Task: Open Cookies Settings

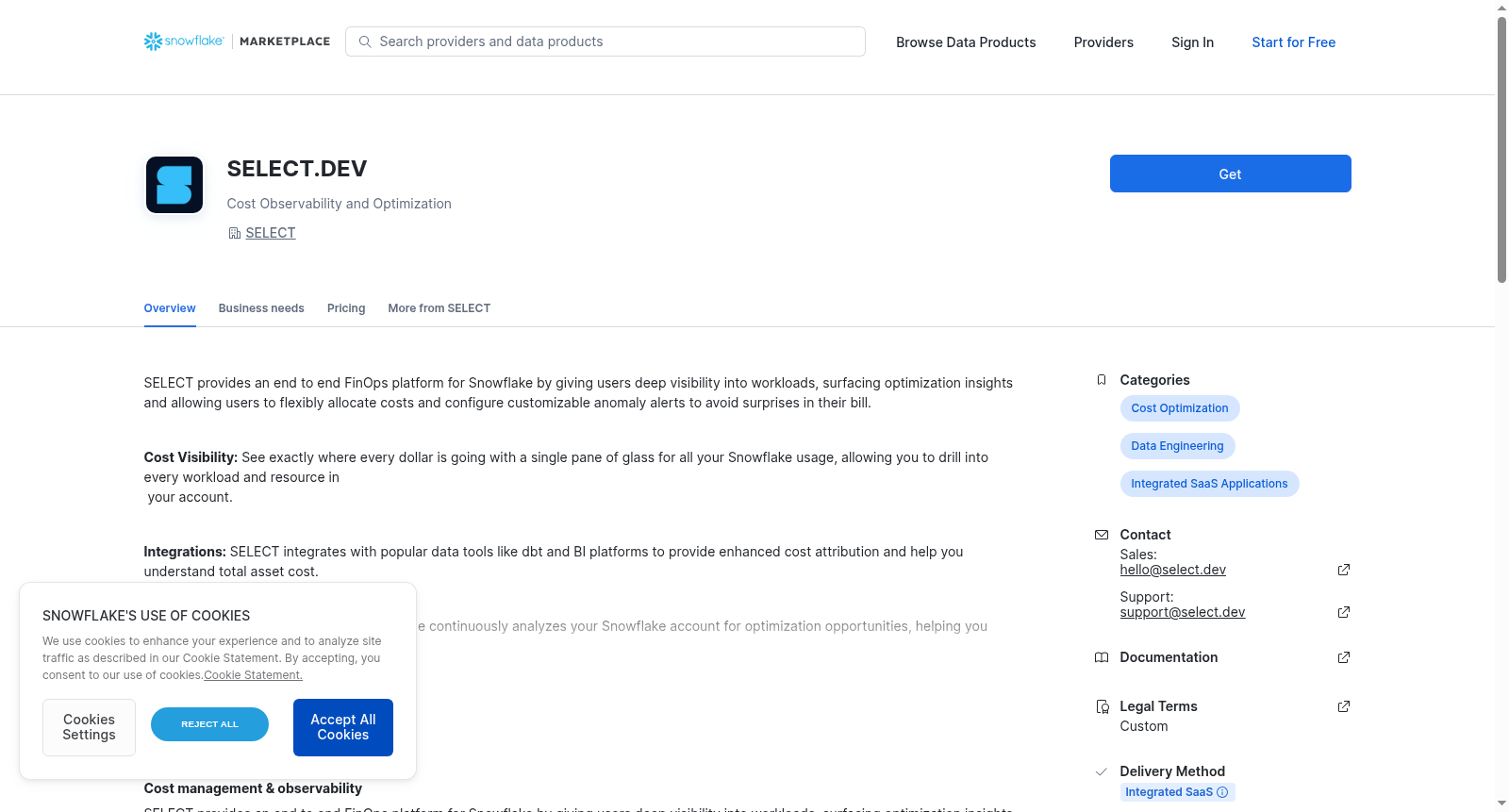Action: tap(89, 727)
